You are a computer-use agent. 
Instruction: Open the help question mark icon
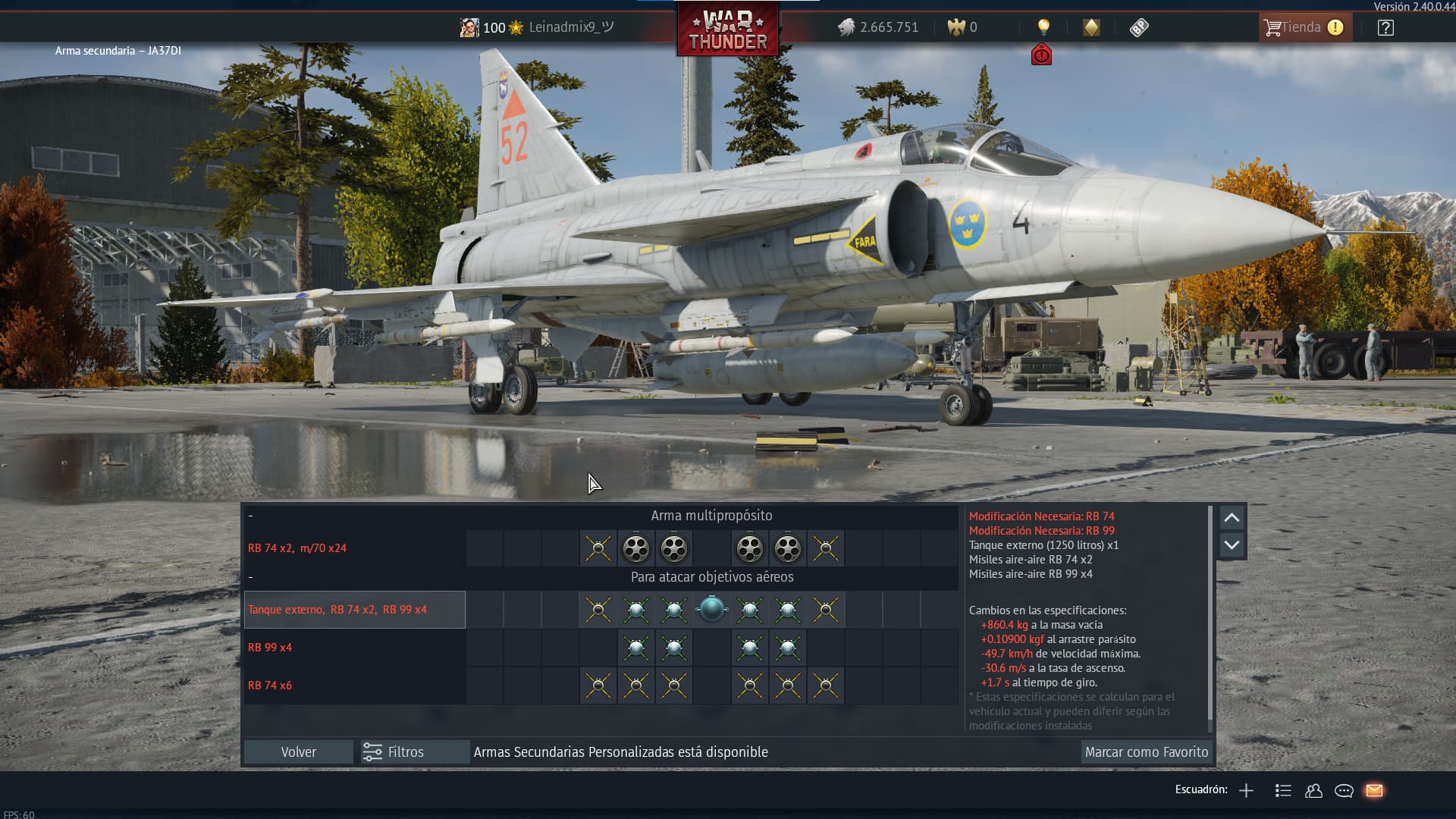1385,27
